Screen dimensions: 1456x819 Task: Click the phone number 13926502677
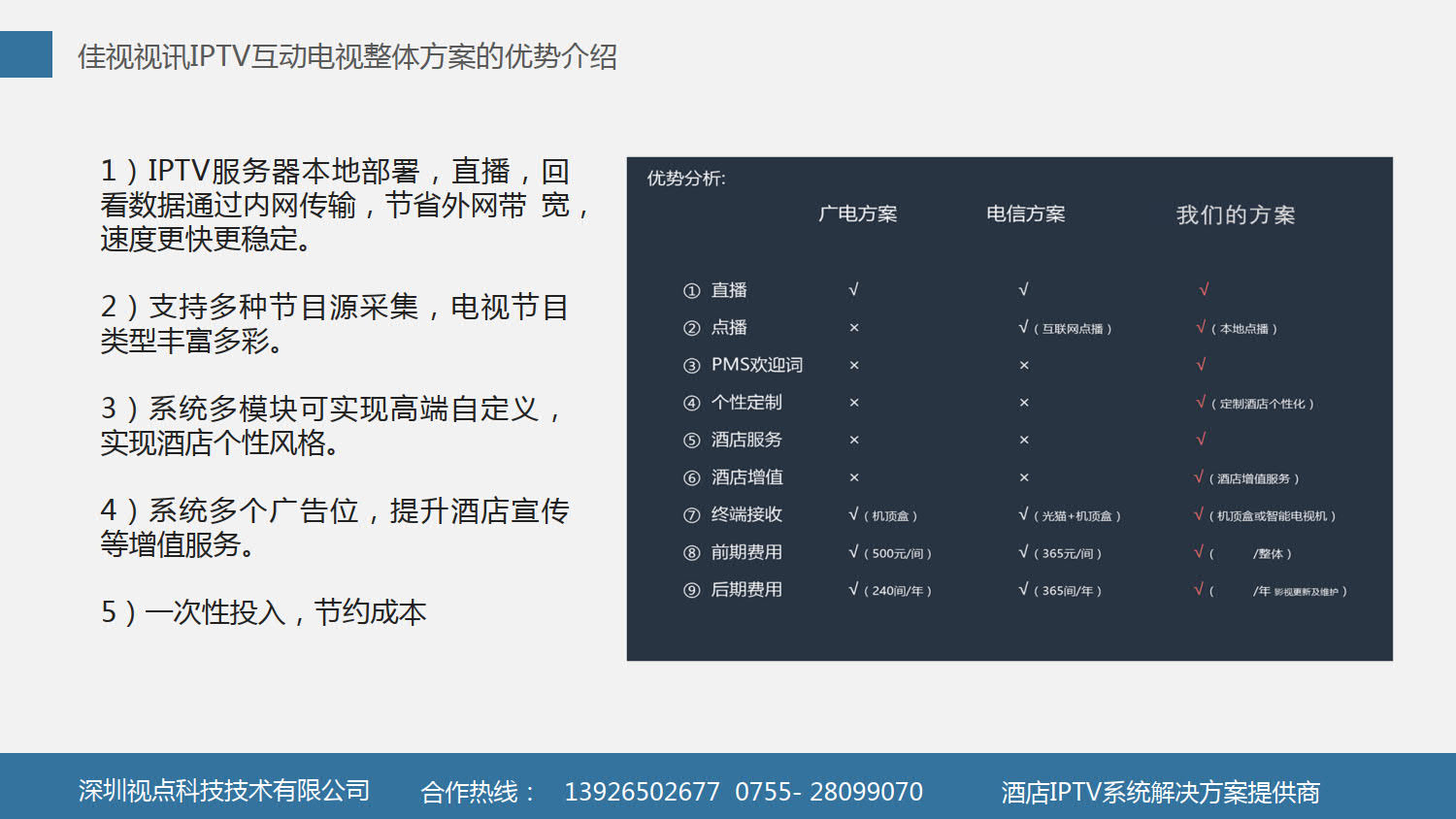(642, 792)
